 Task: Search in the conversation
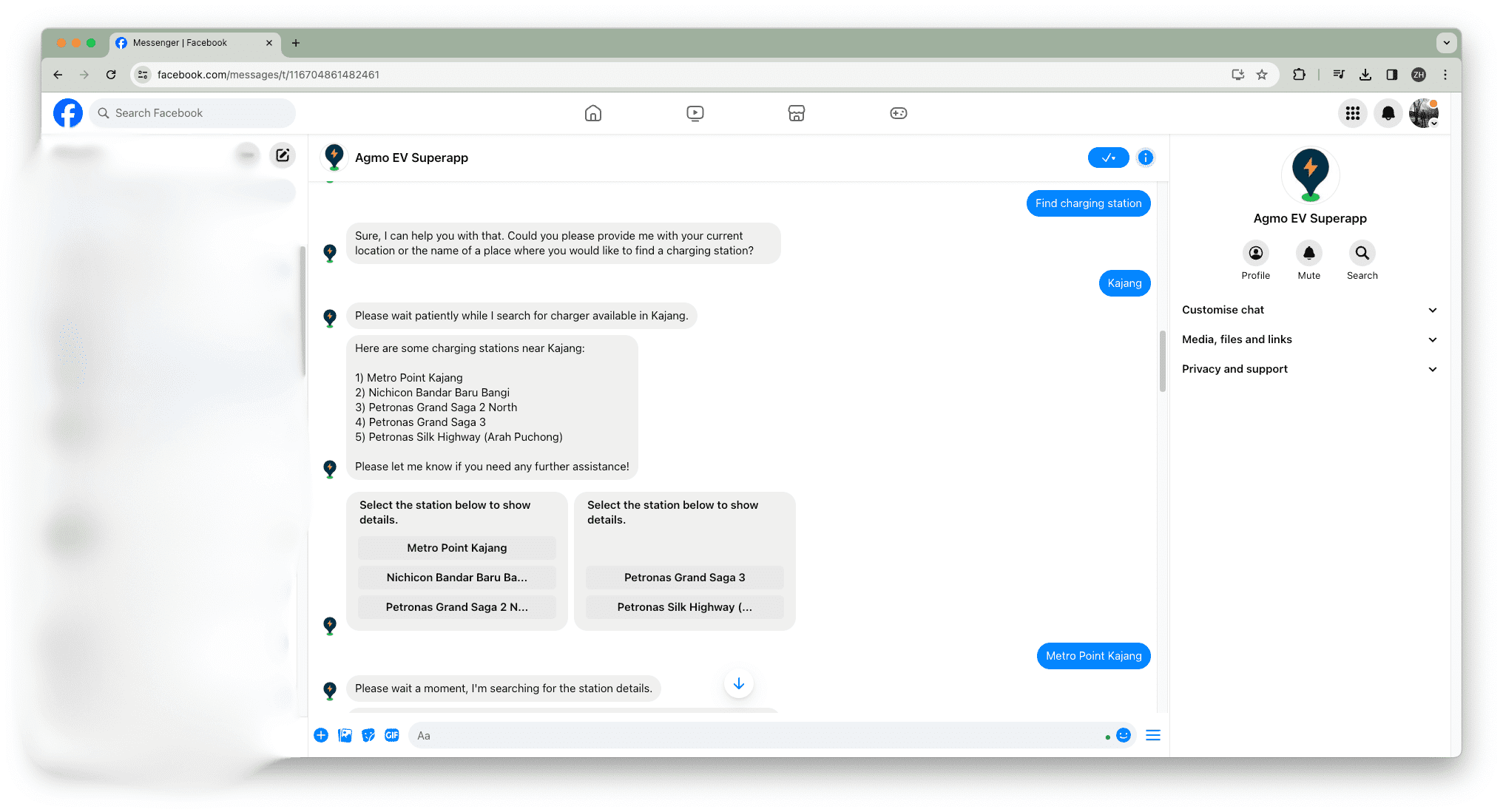pyautogui.click(x=1362, y=260)
